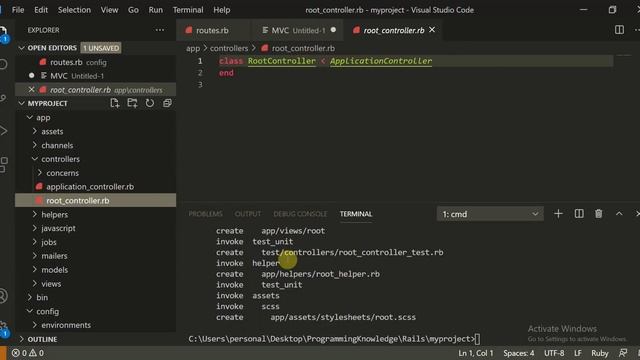
Task: Open the Help menu
Action: click(x=222, y=10)
